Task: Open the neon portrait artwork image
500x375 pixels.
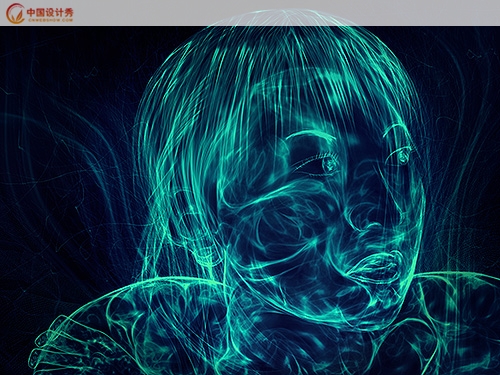Action: 250,200
